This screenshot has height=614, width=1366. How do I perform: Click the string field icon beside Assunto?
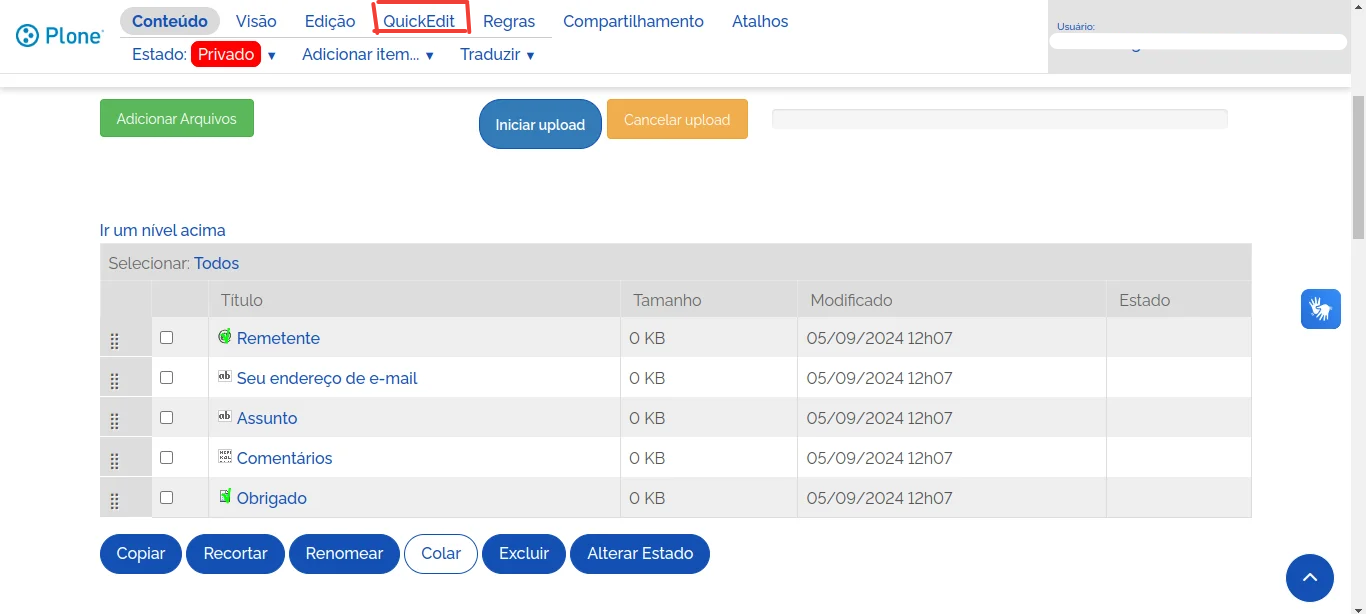click(x=225, y=416)
